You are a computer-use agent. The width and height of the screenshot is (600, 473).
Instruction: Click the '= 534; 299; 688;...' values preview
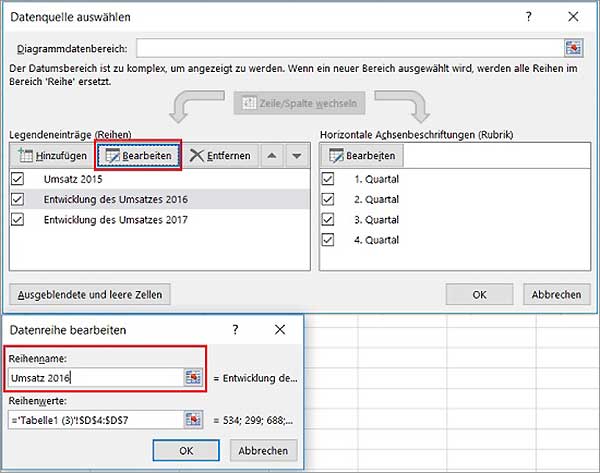[x=253, y=420]
